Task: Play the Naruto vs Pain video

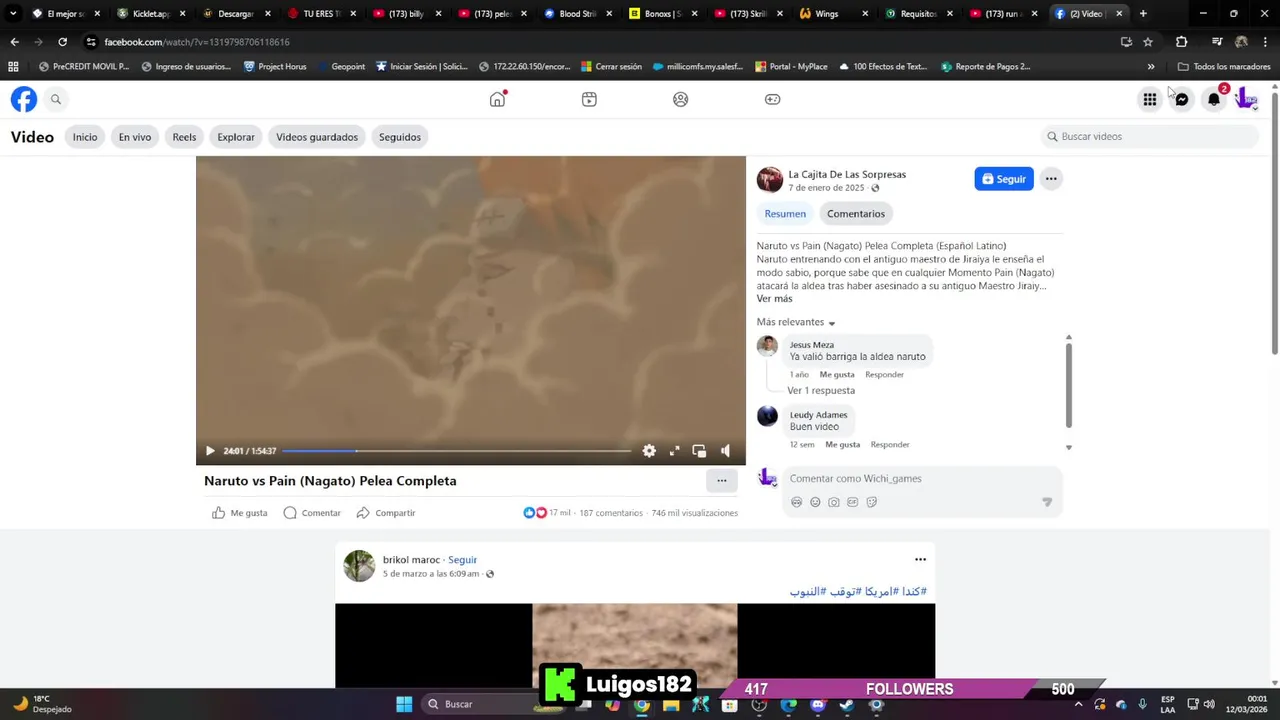Action: click(210, 451)
